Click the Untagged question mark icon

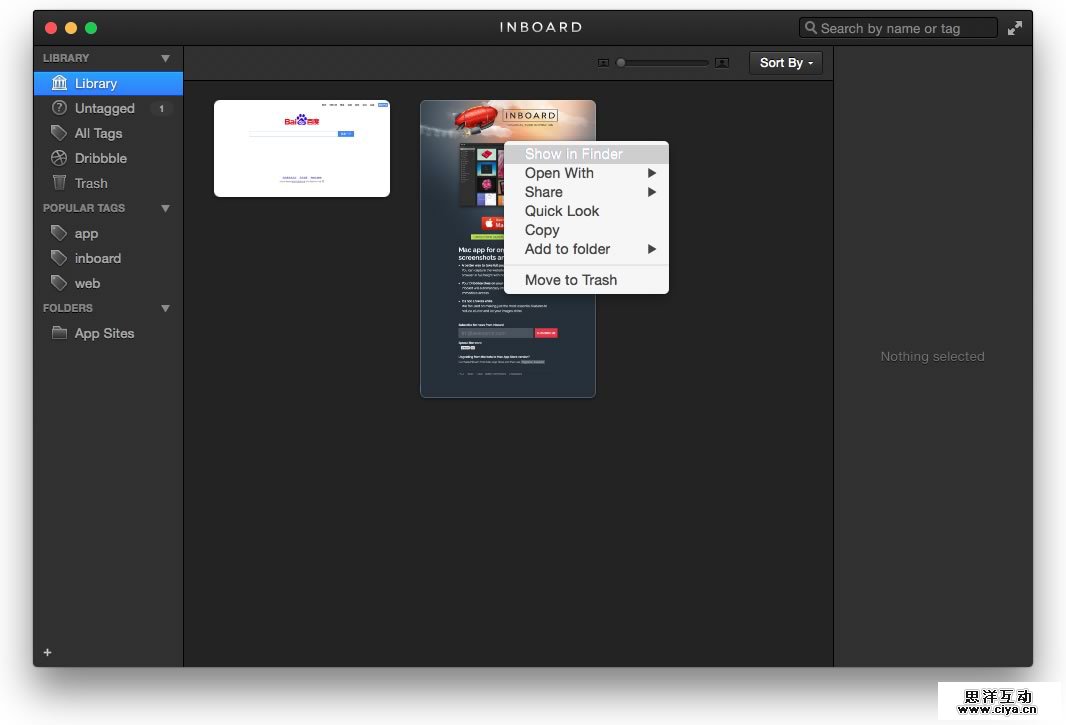[x=59, y=107]
